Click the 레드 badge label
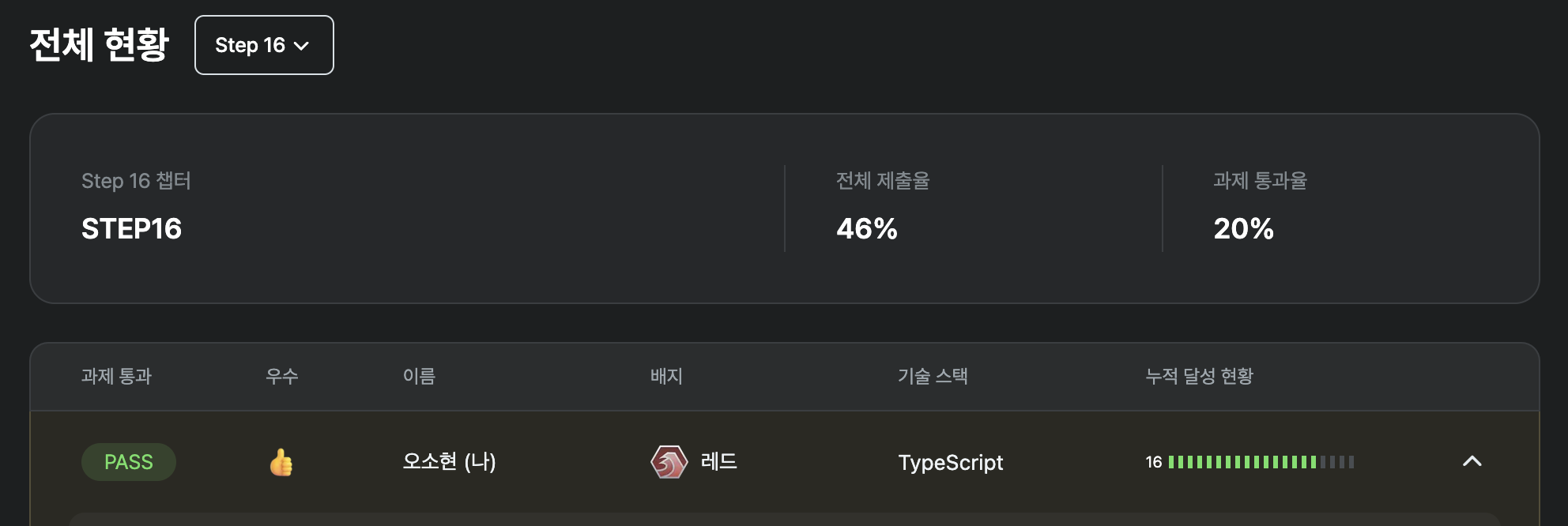This screenshot has height=526, width=1568. coord(719,461)
